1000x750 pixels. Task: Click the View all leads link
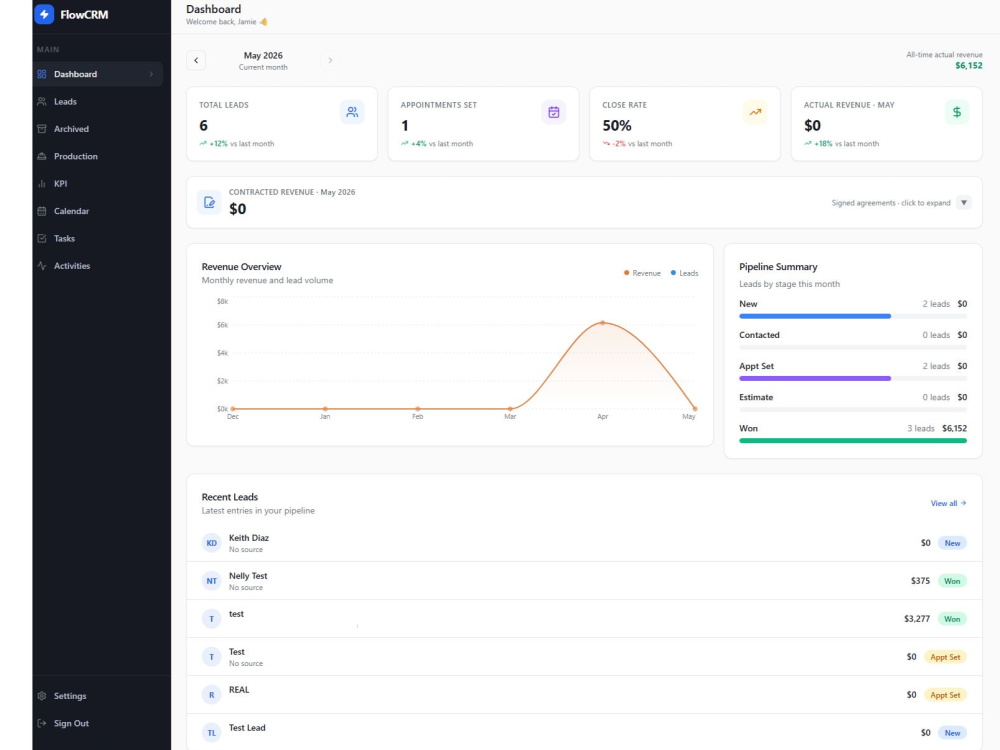click(x=948, y=503)
